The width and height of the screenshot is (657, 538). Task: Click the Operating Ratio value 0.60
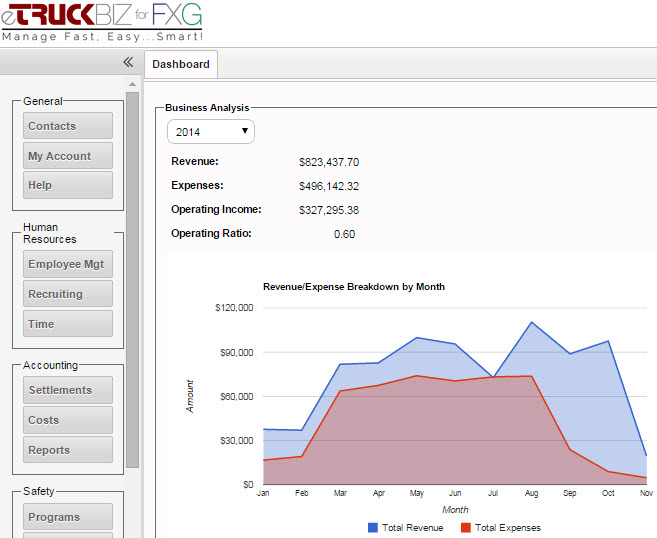[344, 234]
